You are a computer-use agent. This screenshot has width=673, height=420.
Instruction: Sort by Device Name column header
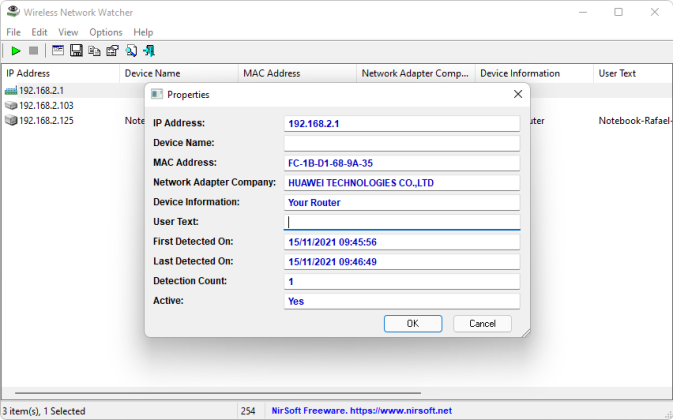(x=179, y=73)
